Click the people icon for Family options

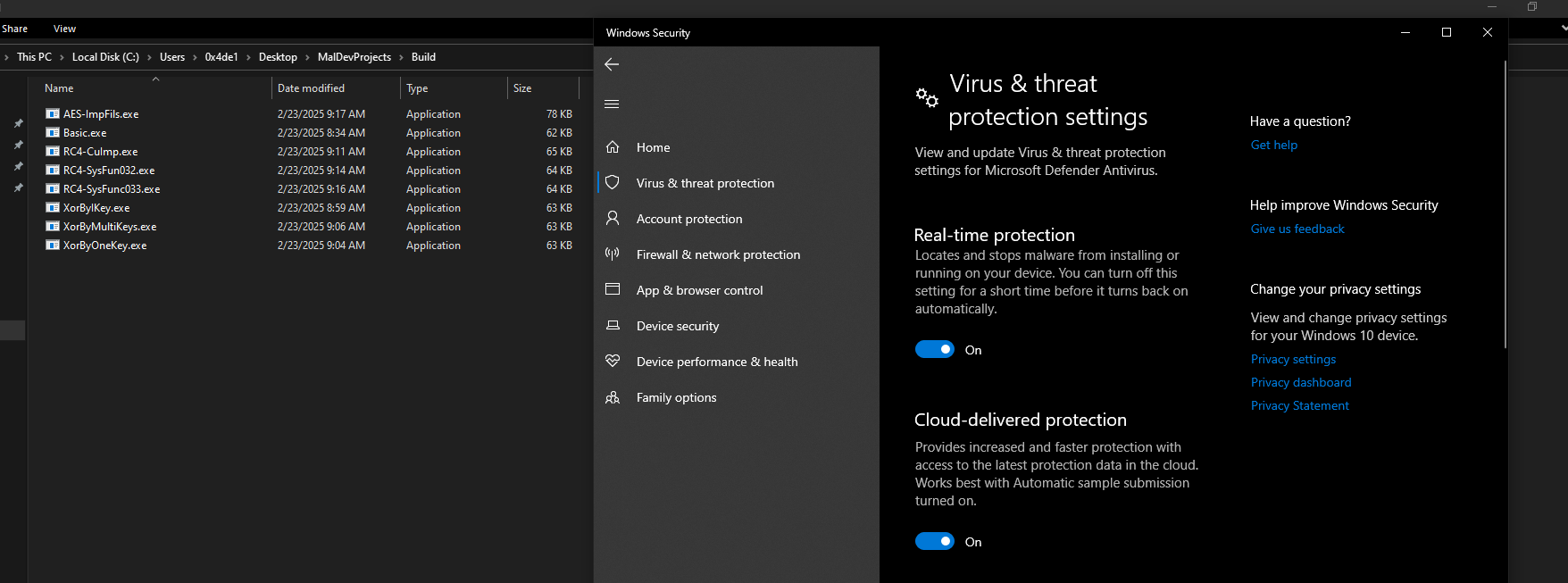613,397
